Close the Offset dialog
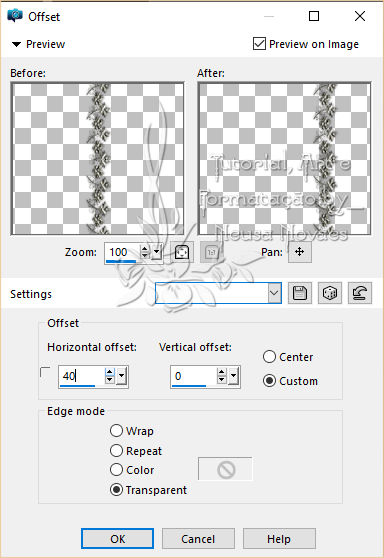This screenshot has height=558, width=384. (x=360, y=16)
